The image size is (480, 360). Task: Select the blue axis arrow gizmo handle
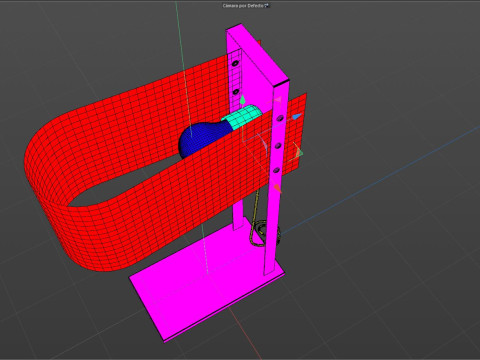click(x=297, y=116)
